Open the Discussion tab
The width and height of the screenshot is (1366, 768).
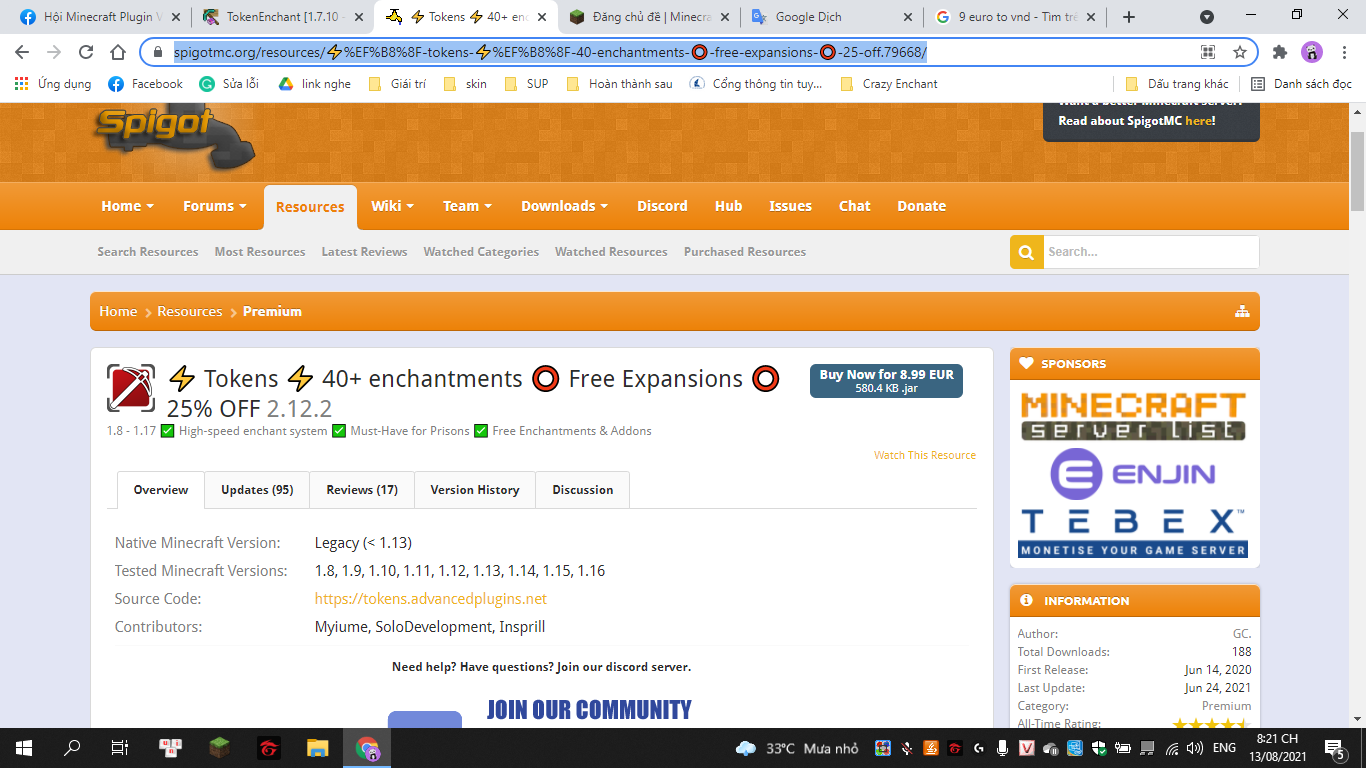click(x=583, y=490)
